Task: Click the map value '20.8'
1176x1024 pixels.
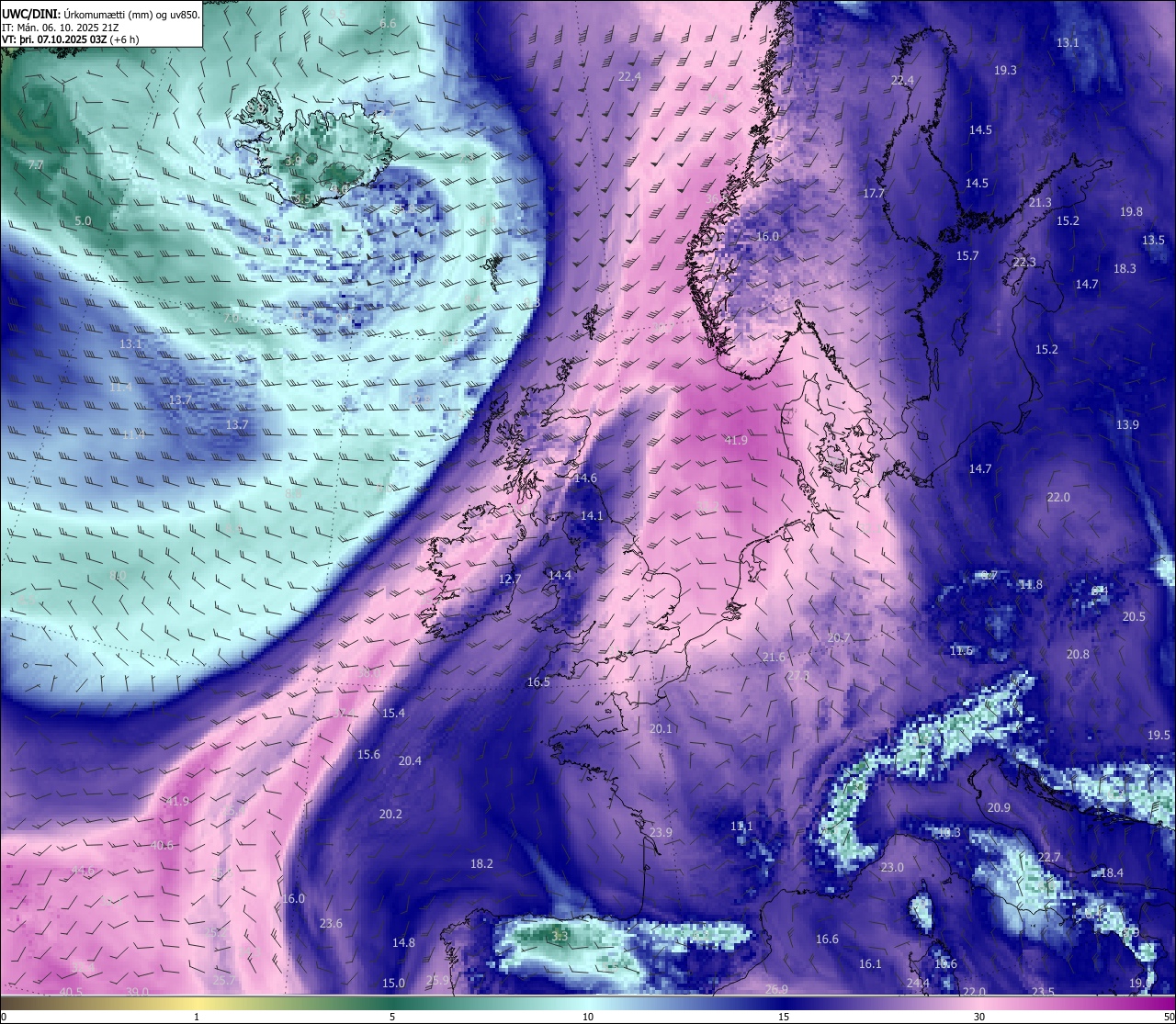Action: click(x=1078, y=655)
